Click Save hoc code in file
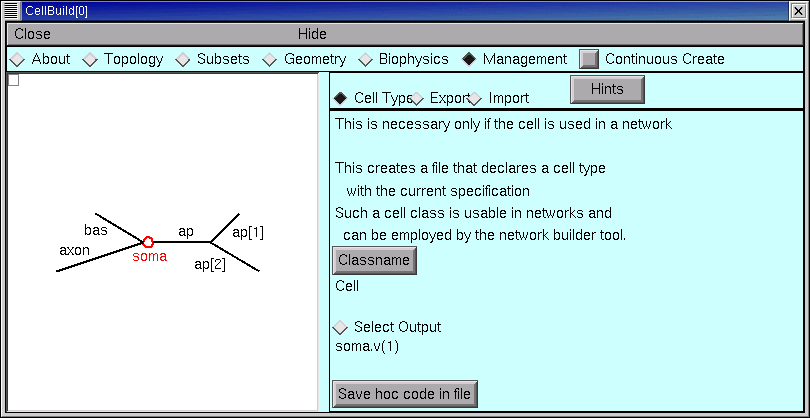 [404, 393]
